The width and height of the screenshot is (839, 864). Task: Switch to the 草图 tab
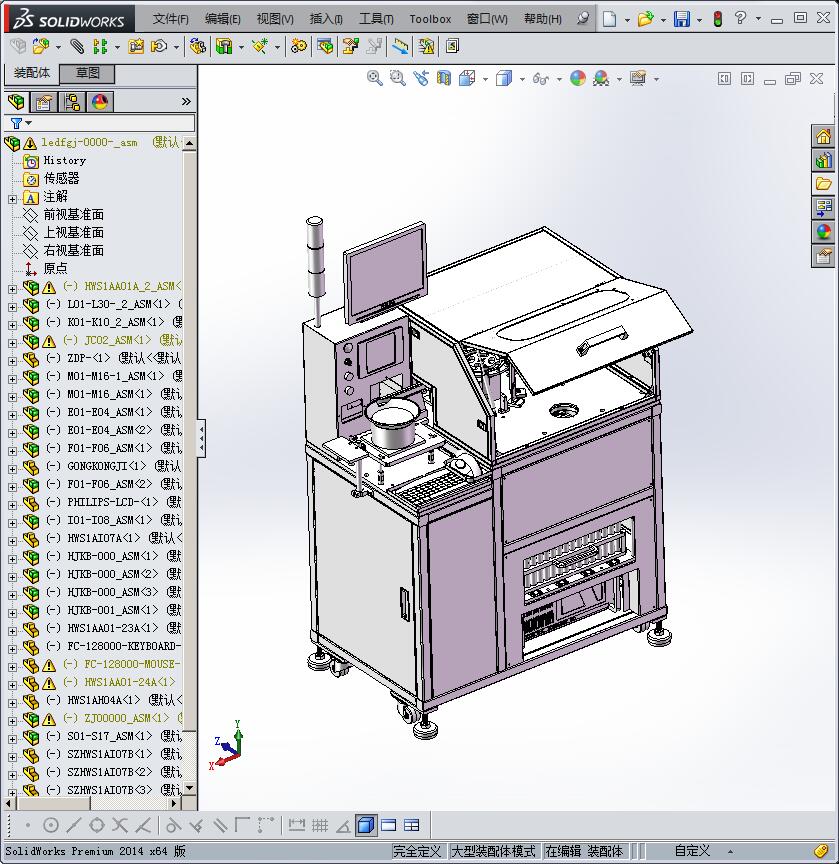(x=87, y=73)
